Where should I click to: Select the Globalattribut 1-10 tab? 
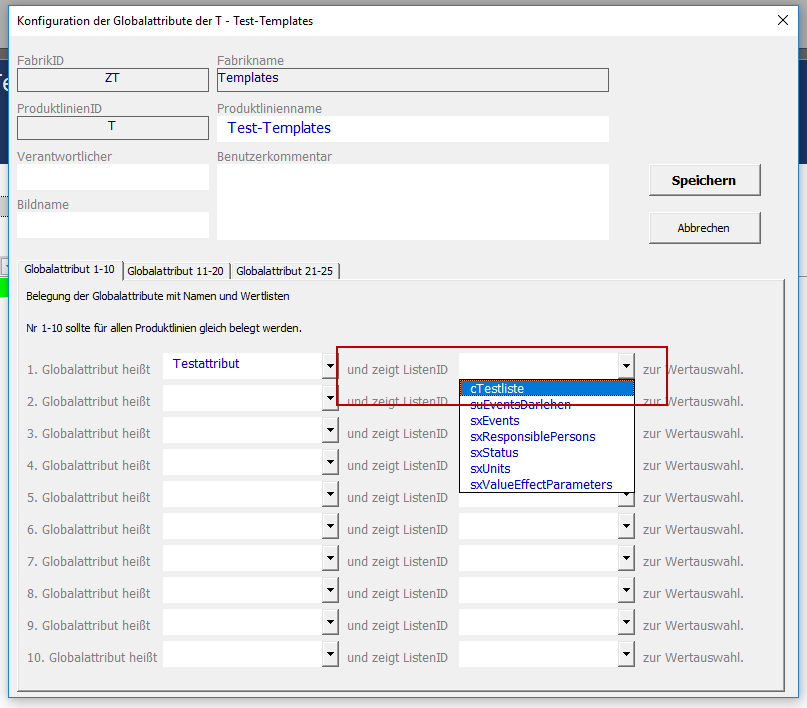[69, 270]
